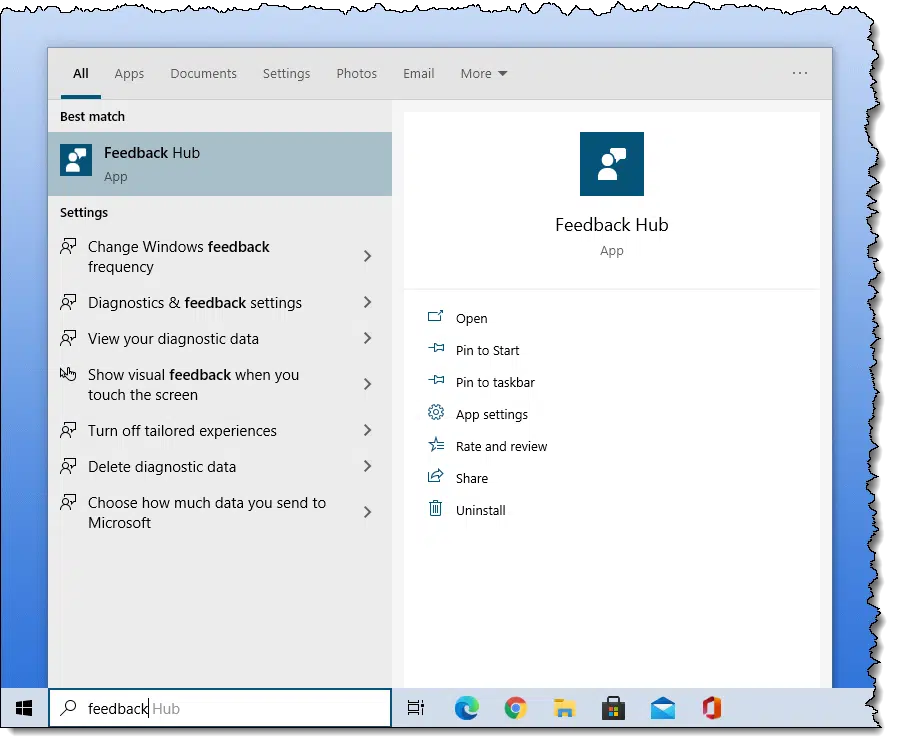Open Feedback Hub via the Open link

(471, 319)
